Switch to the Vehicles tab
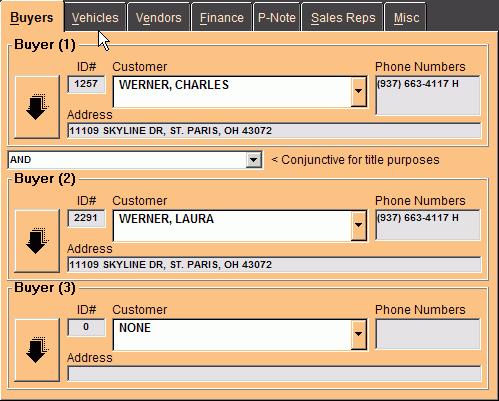Image resolution: width=499 pixels, height=401 pixels. coord(95,17)
